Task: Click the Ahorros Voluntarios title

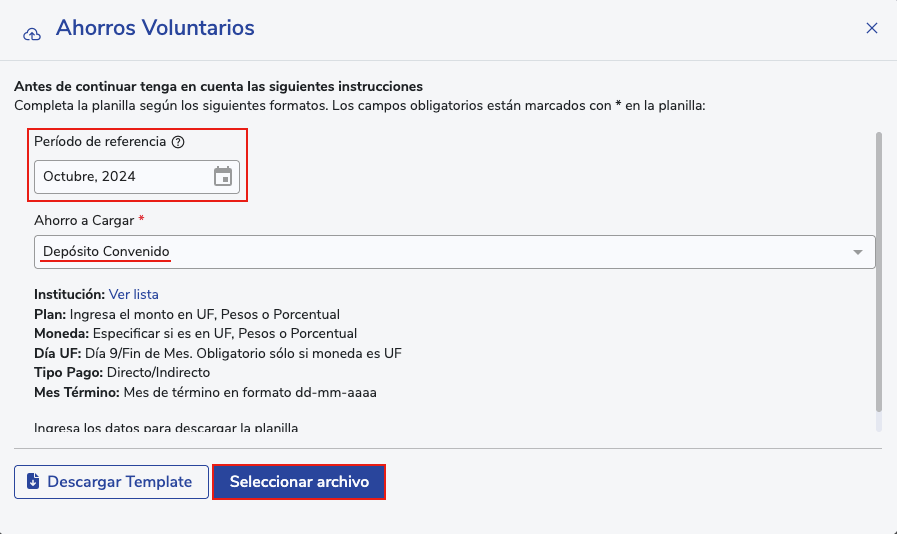Action: click(x=155, y=28)
